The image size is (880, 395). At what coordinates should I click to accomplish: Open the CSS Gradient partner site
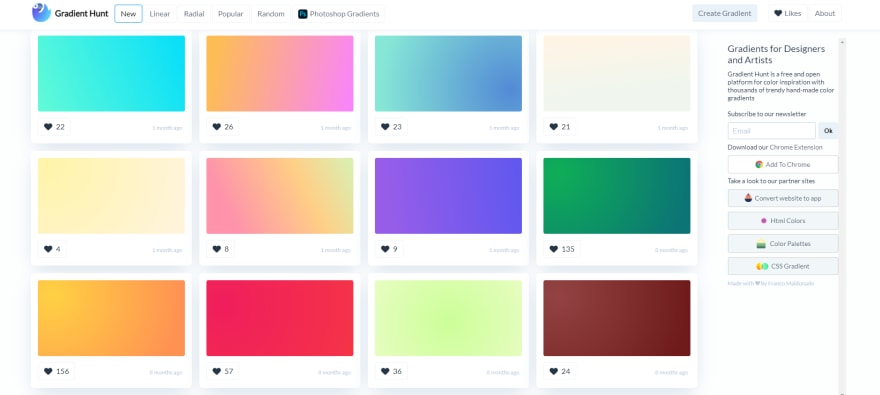[x=783, y=266]
